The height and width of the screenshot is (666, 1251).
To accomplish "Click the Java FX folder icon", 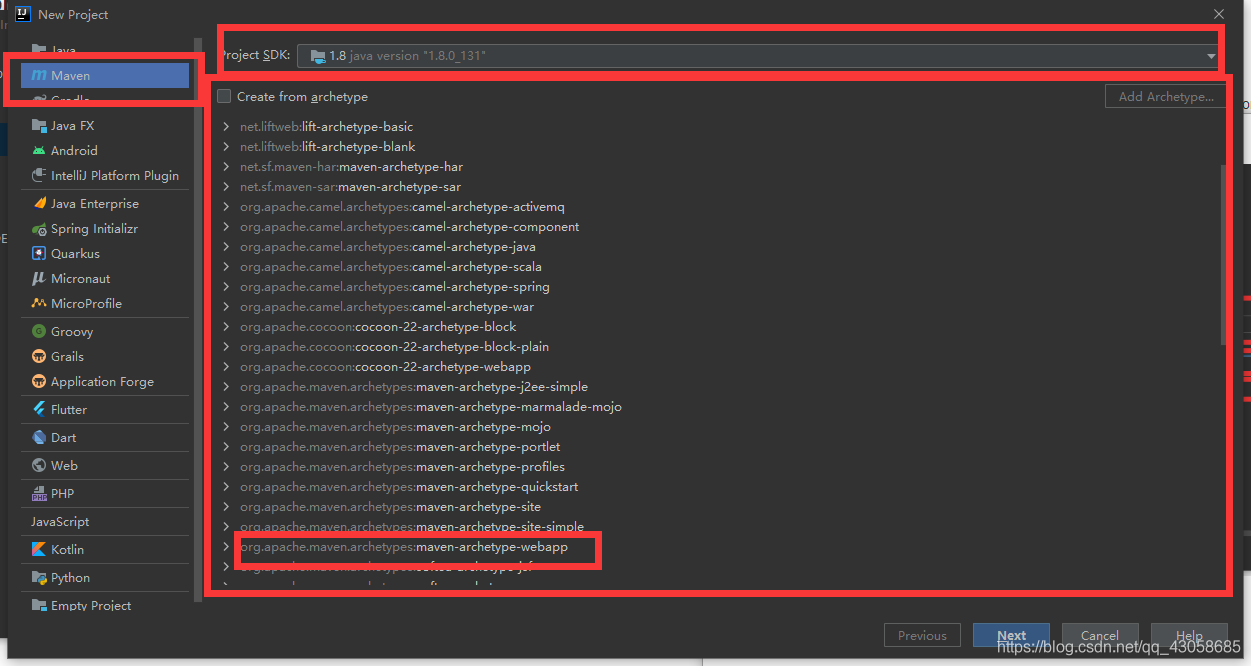I will pyautogui.click(x=39, y=126).
